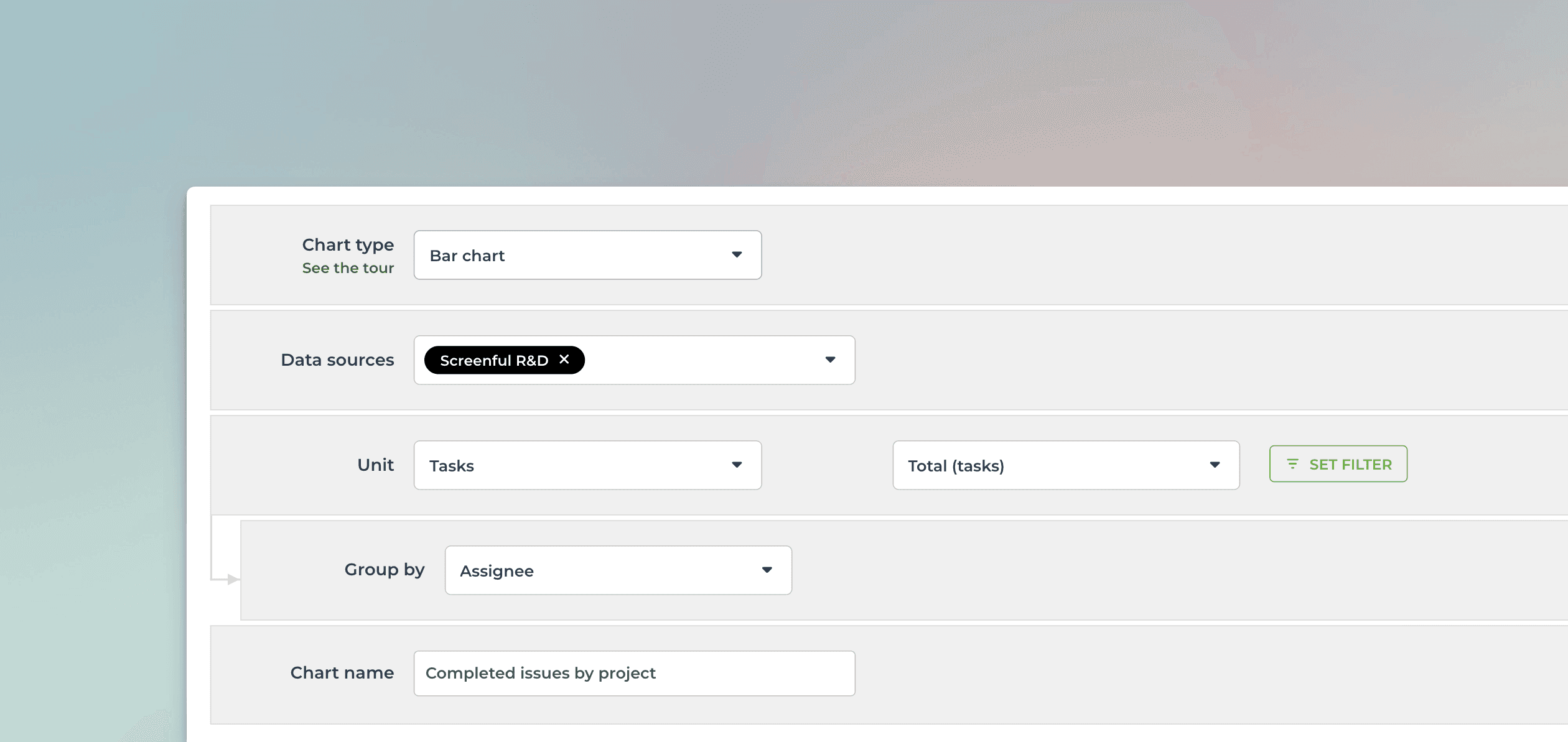The image size is (1568, 742).
Task: Click the Data sources dropdown caret
Action: click(x=831, y=359)
